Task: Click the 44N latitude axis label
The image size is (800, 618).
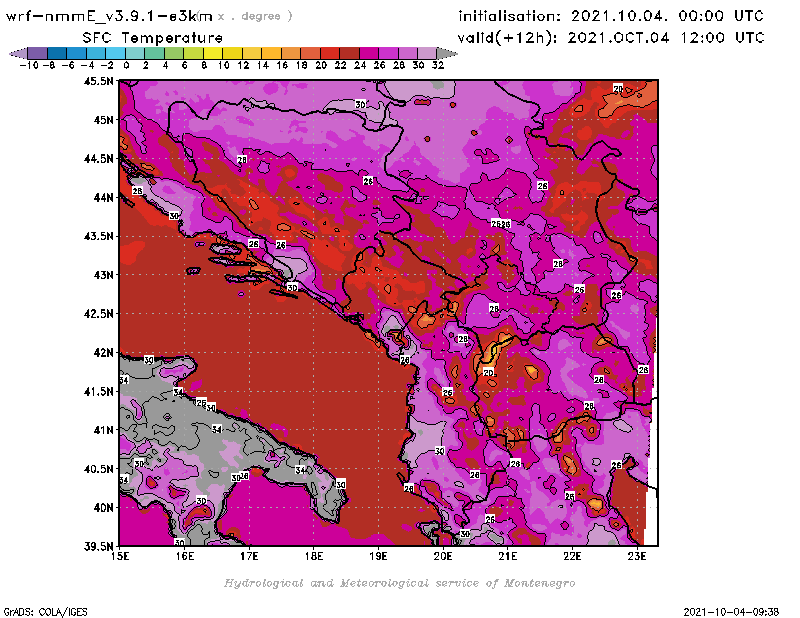Action: coord(103,197)
